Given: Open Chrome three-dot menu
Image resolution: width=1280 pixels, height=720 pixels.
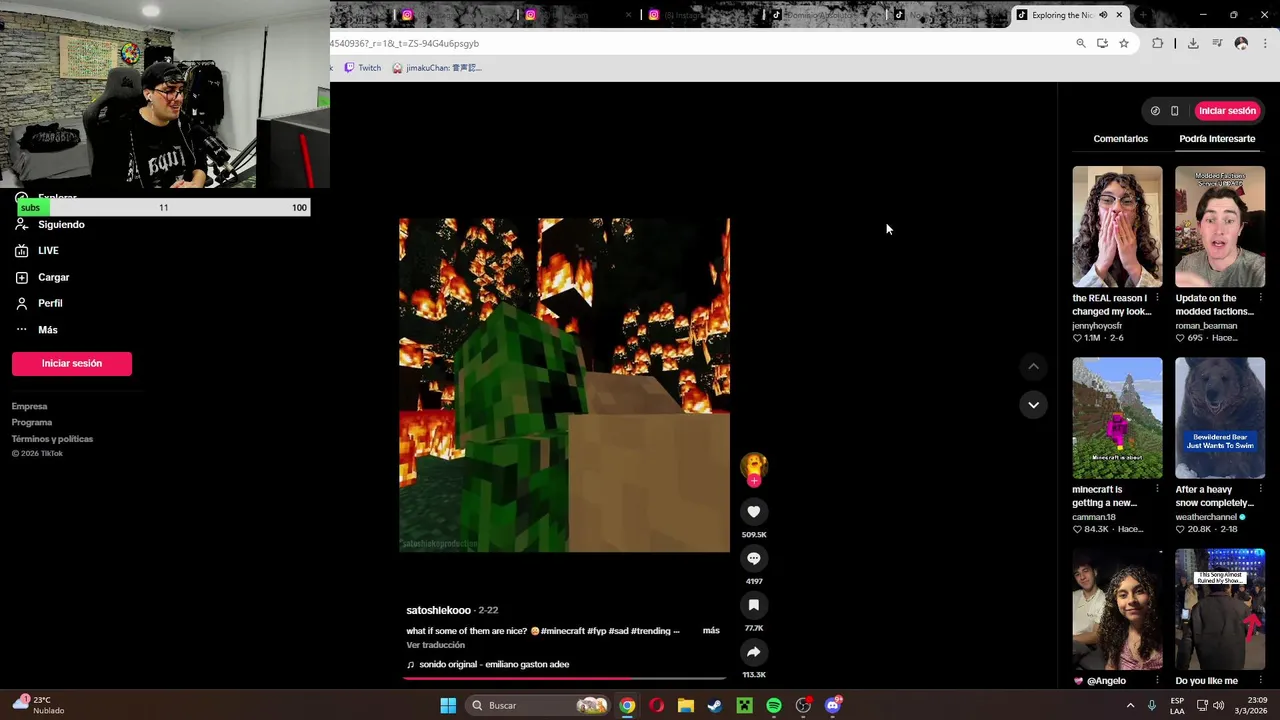Looking at the screenshot, I should click(1266, 44).
